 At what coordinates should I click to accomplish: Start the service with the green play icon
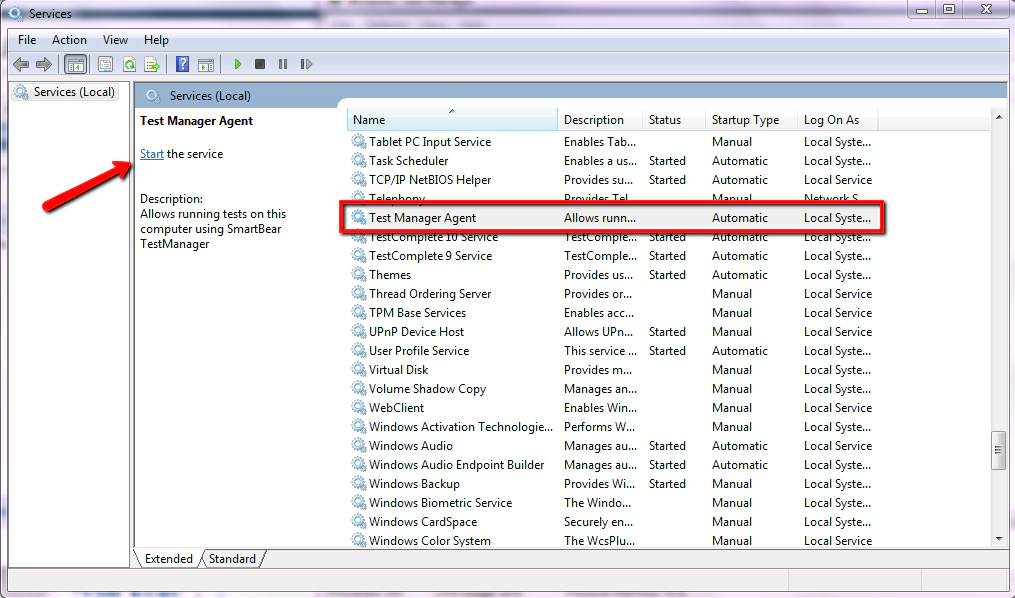pos(237,64)
